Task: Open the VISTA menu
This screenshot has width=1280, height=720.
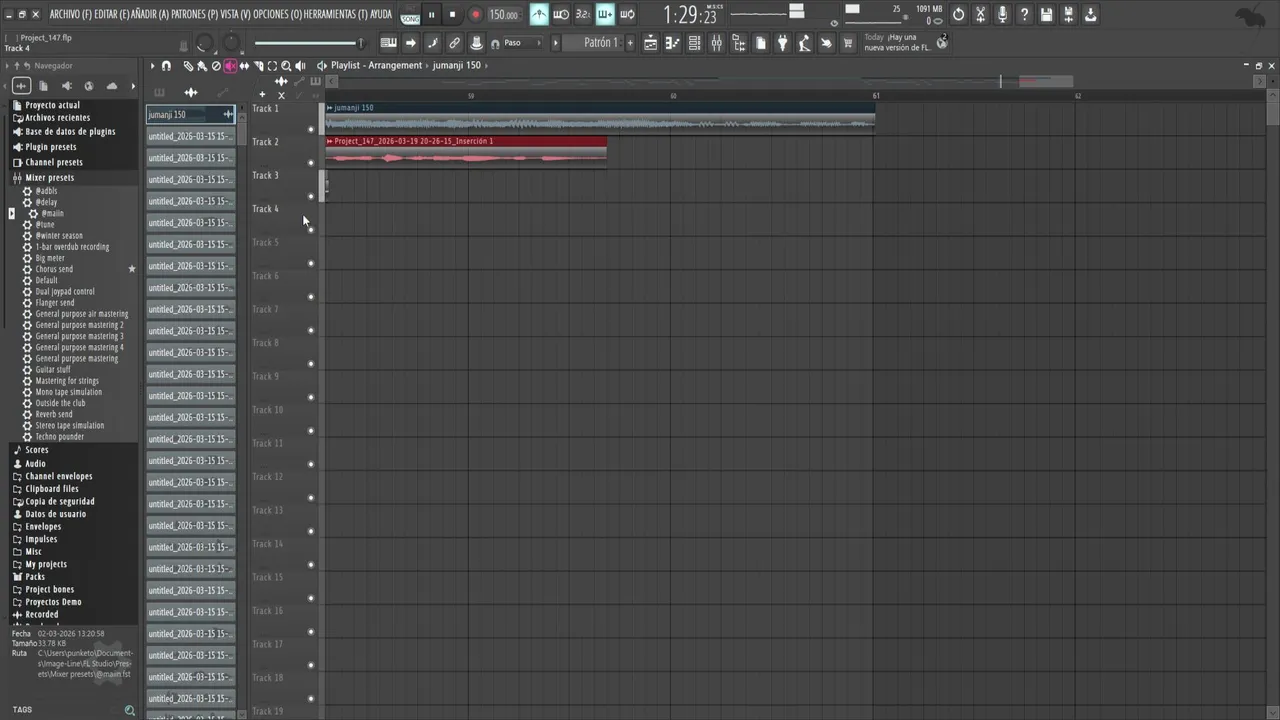Action: [235, 14]
